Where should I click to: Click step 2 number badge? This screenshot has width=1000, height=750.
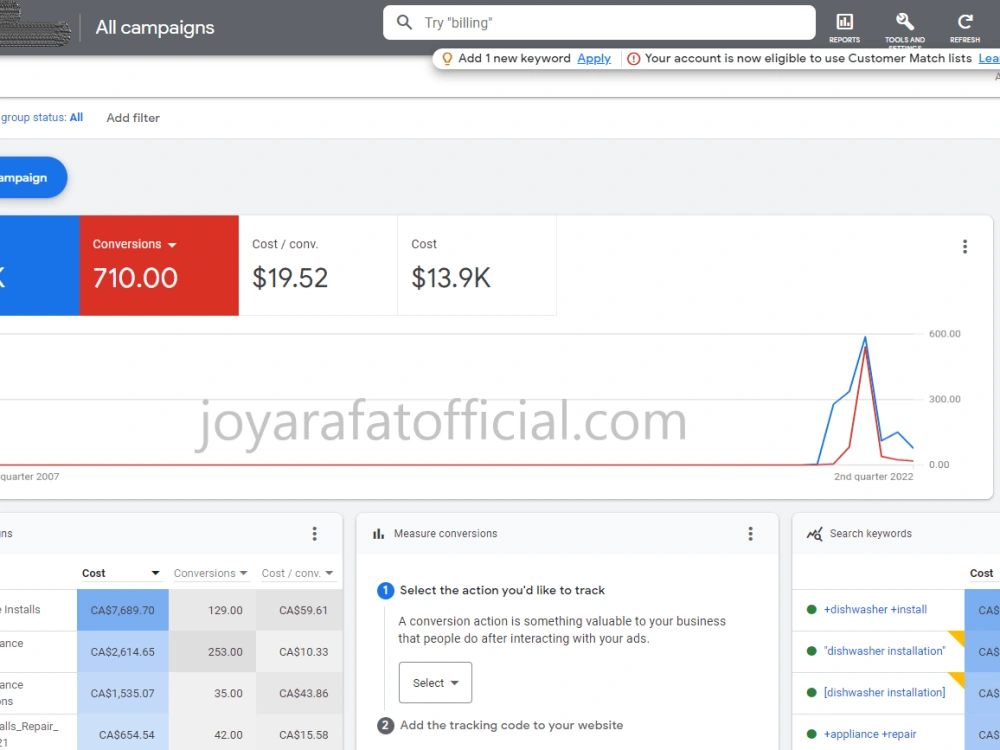(x=385, y=726)
